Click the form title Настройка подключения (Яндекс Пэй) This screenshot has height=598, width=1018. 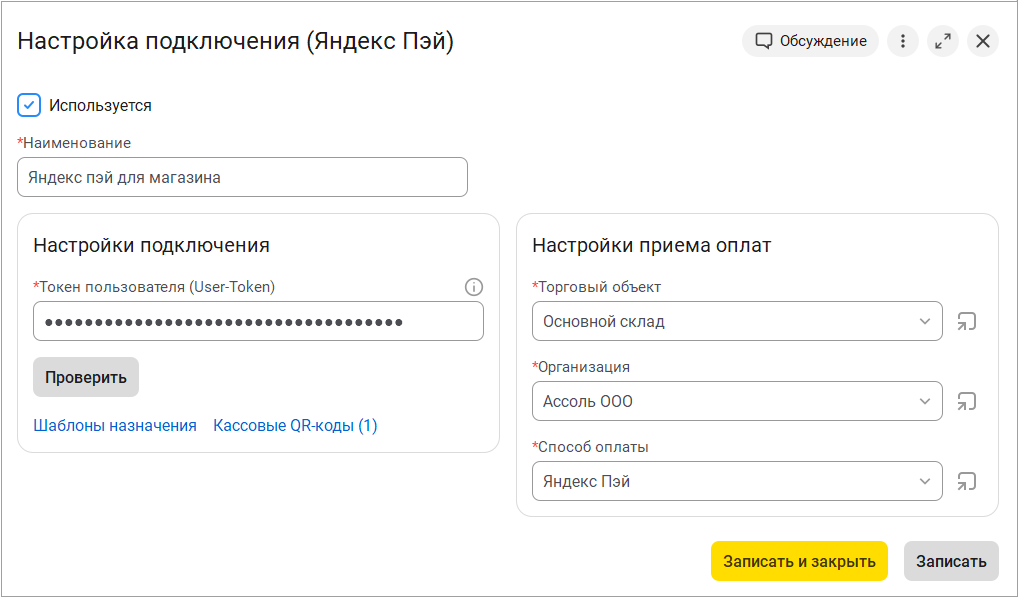point(236,42)
